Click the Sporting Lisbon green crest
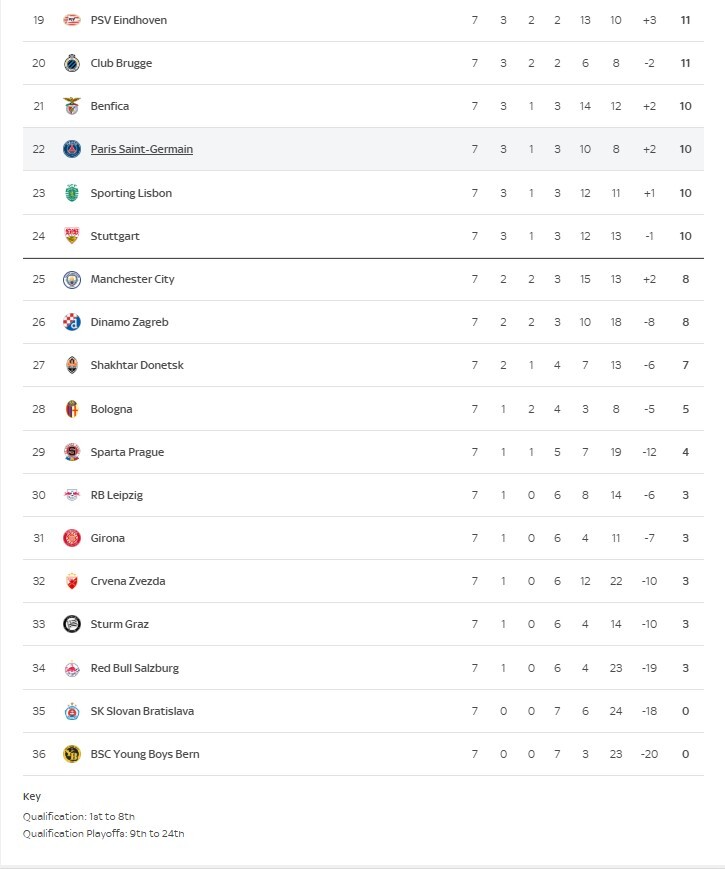Screen dimensions: 725x869 (72, 193)
